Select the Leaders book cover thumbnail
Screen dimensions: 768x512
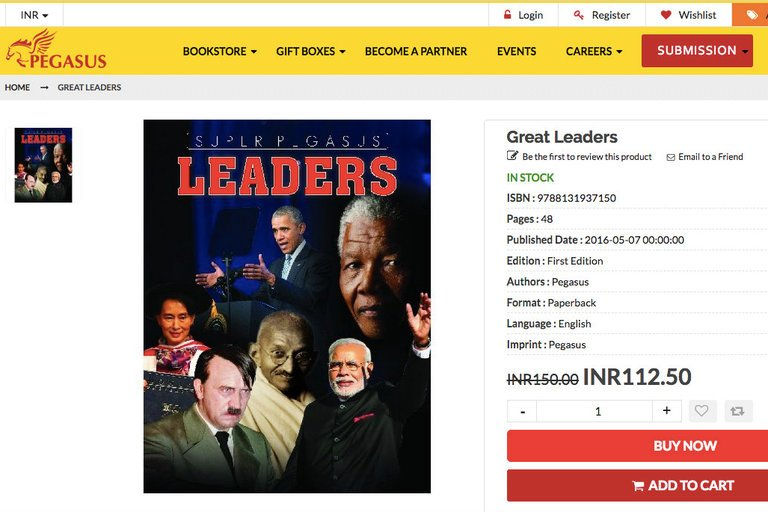(x=43, y=165)
